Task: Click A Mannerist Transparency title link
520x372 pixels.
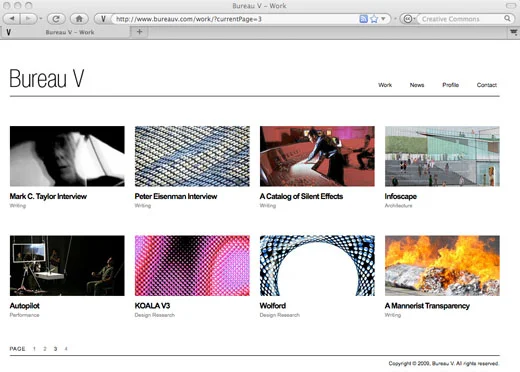Action: (x=427, y=306)
